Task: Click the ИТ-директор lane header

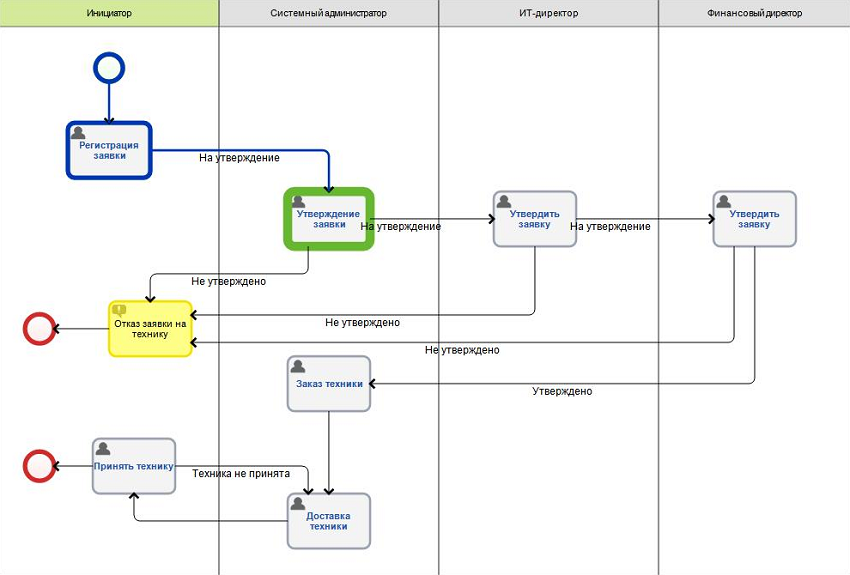Action: coord(549,13)
